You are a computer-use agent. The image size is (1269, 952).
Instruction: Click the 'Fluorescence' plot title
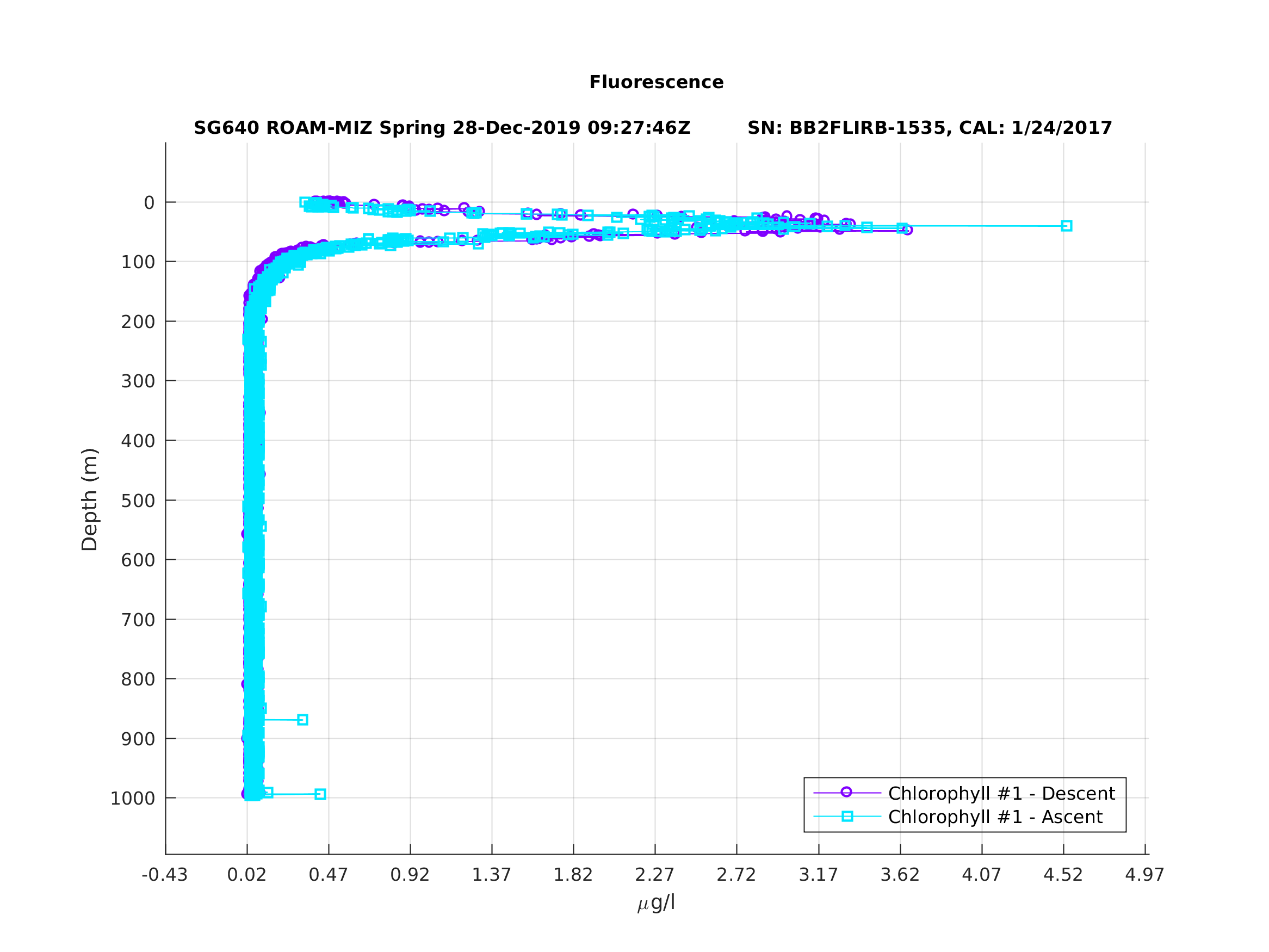pos(657,82)
